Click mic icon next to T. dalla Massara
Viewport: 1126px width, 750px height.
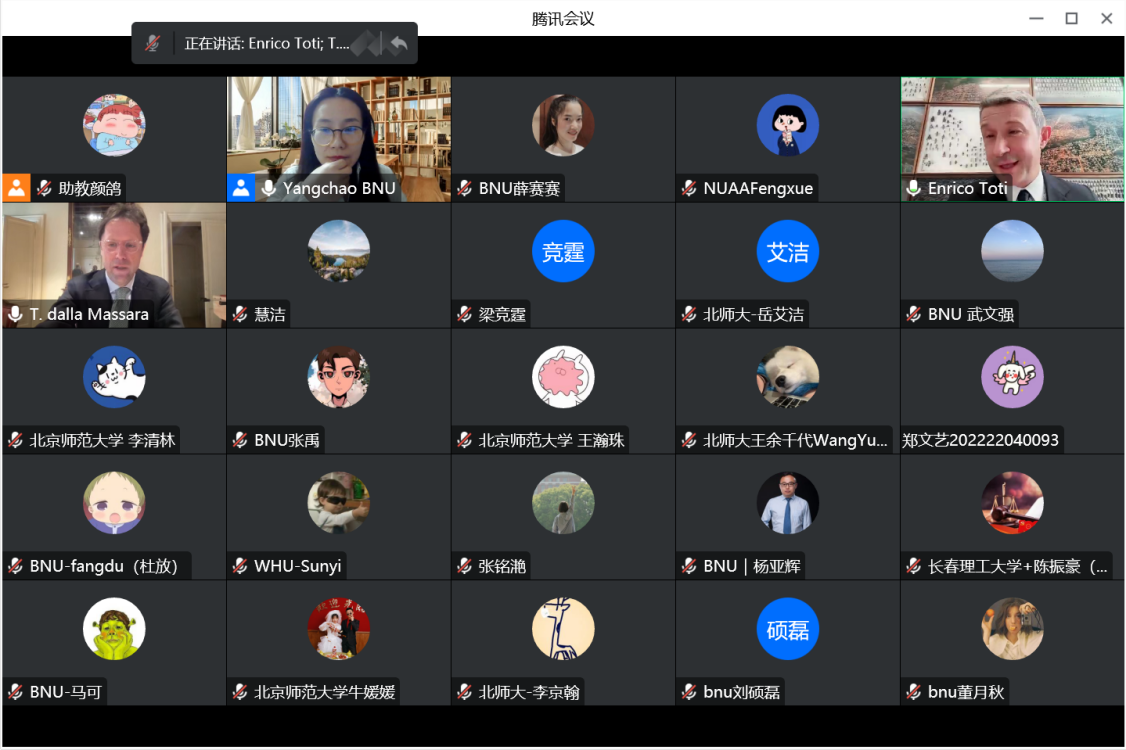point(15,314)
